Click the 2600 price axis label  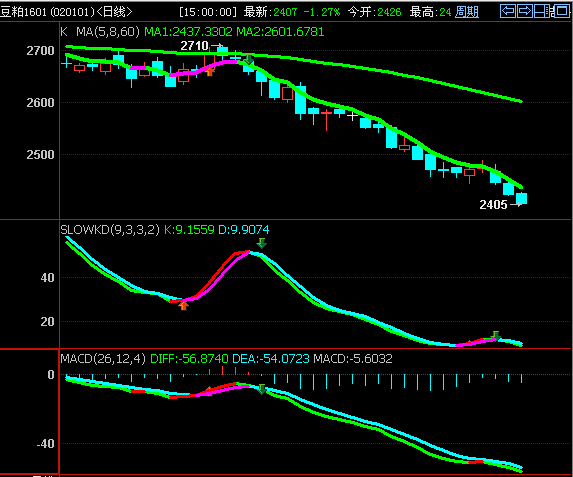point(40,102)
